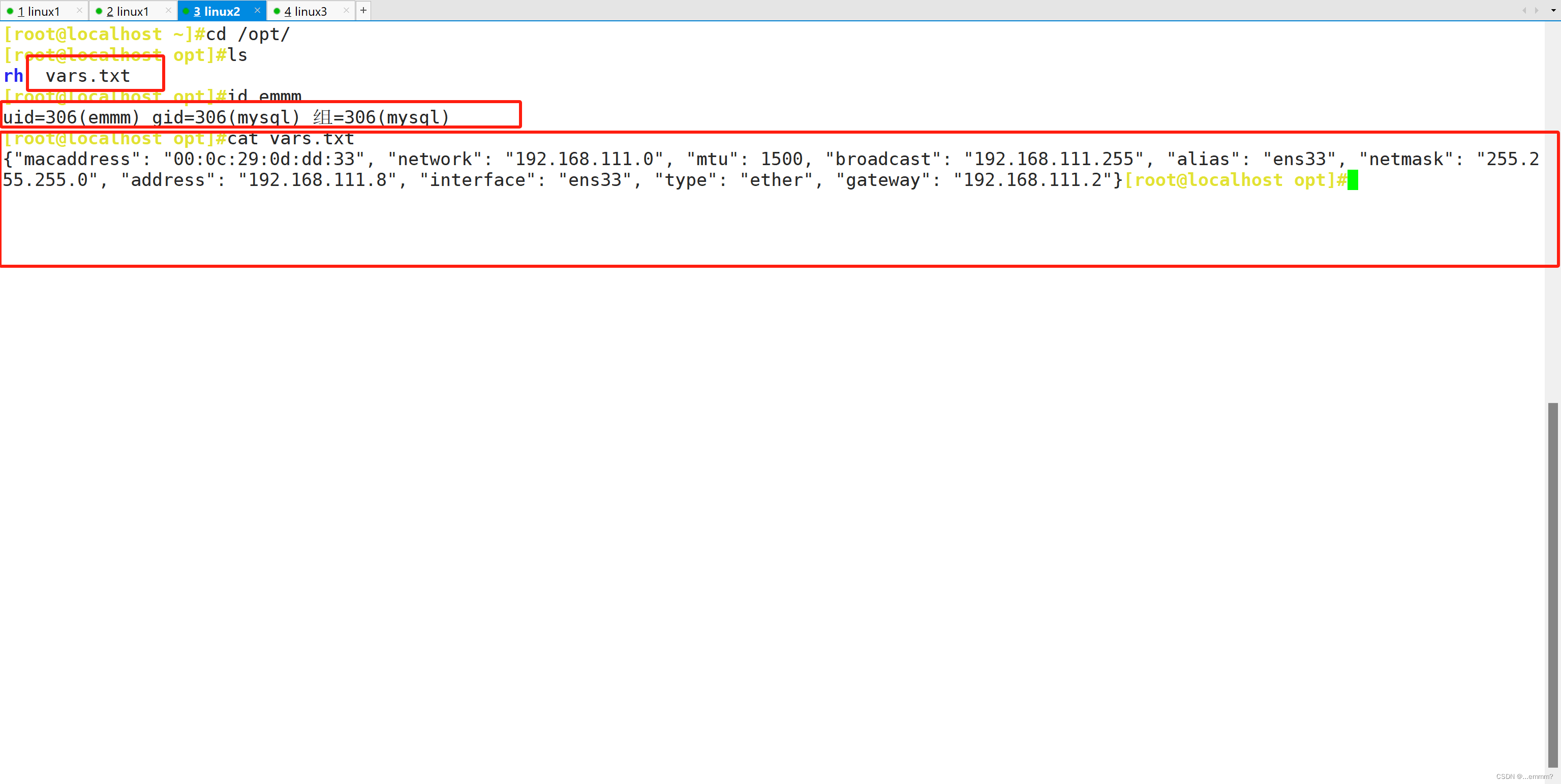The height and width of the screenshot is (784, 1561).
Task: Click the "macaddress" key in JSON output
Action: 77,160
